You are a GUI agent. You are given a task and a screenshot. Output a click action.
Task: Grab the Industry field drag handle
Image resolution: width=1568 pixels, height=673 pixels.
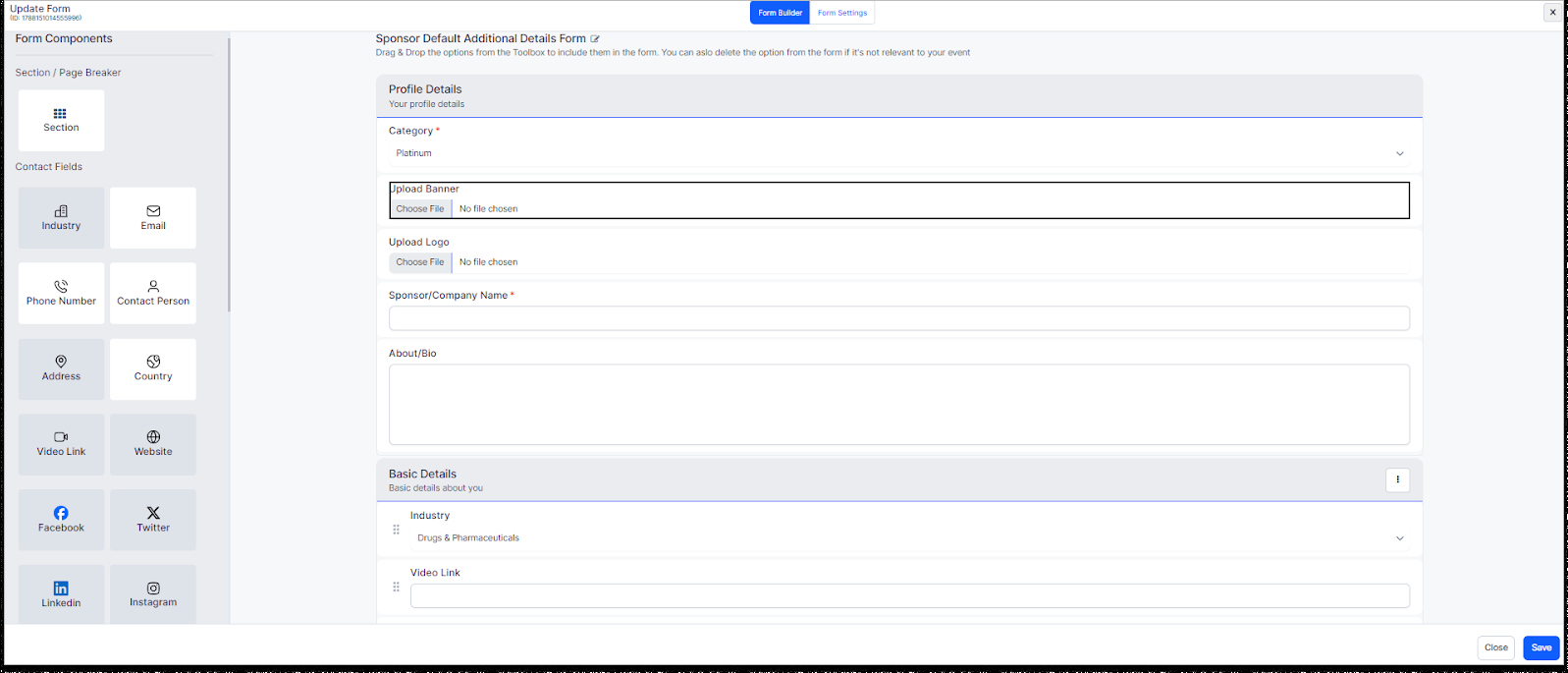click(x=397, y=530)
